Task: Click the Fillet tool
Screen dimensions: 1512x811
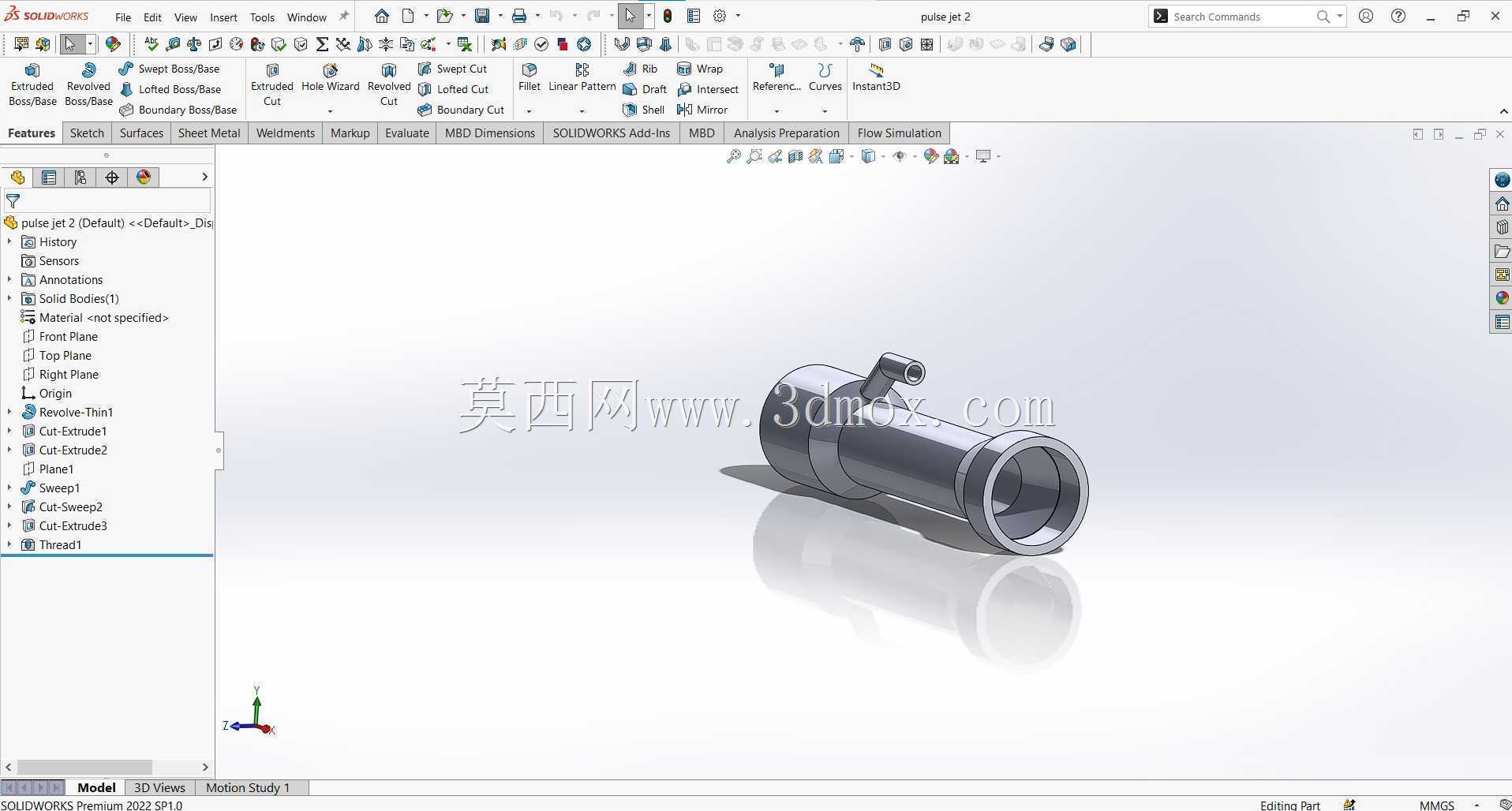Action: 530,77
